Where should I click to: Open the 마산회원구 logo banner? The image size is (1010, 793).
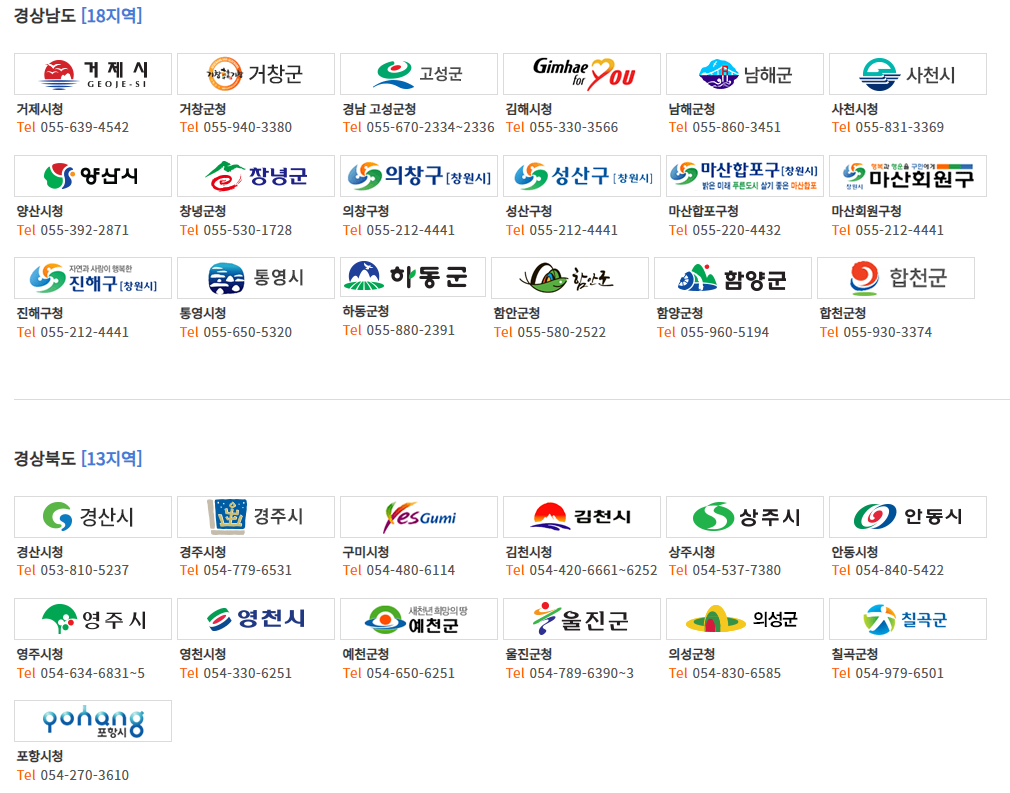908,176
